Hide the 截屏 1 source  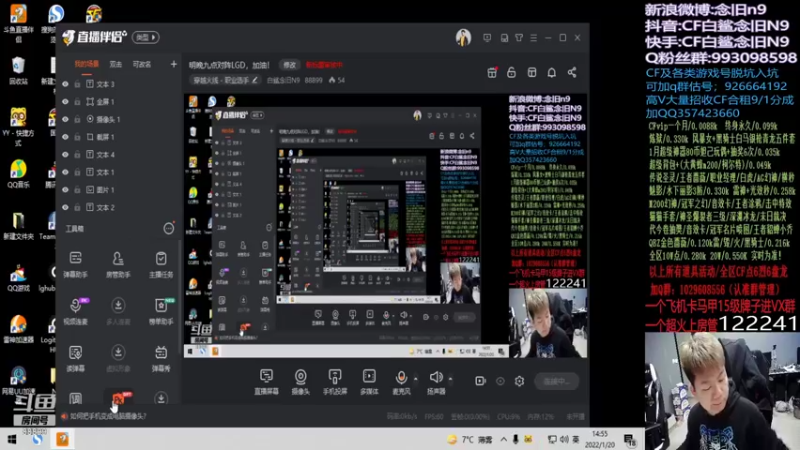65,137
